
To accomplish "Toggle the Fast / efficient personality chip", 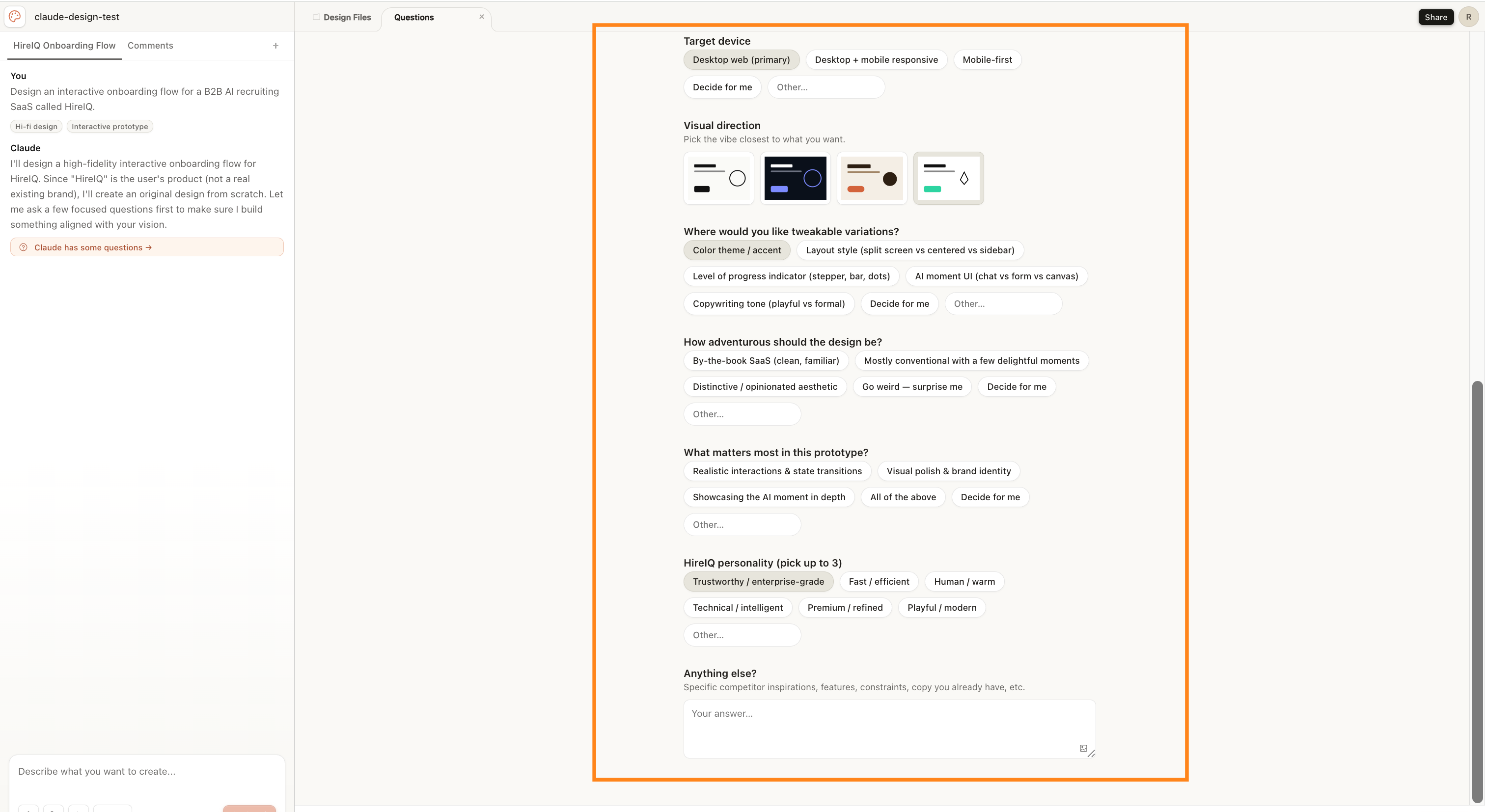I will (879, 581).
